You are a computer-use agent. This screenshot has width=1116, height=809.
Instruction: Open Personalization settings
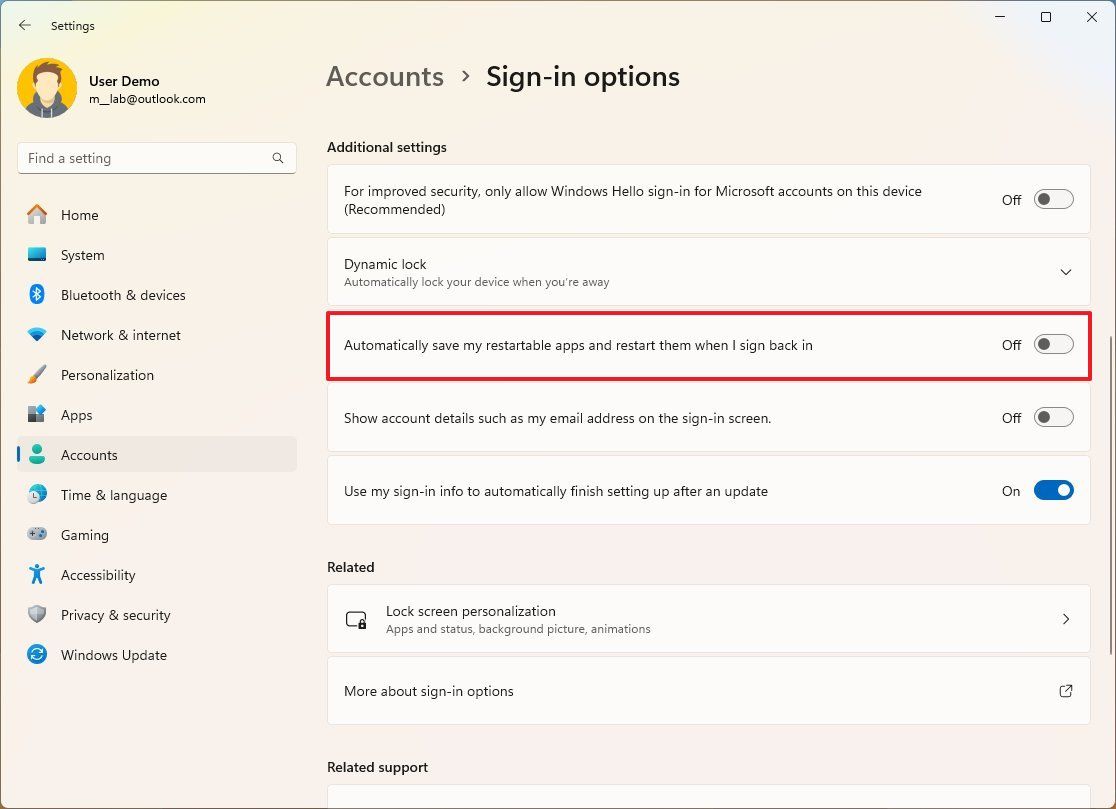107,375
